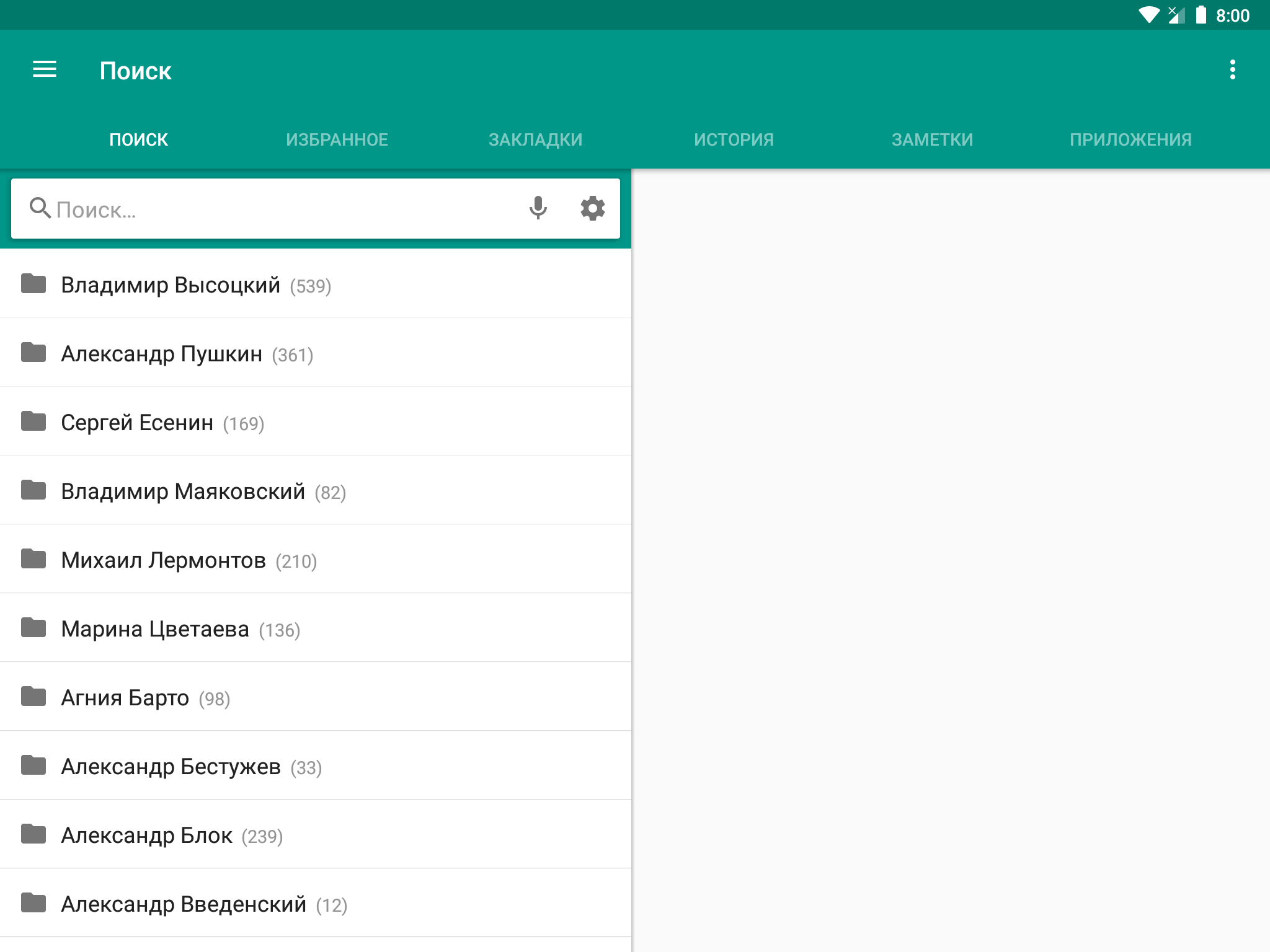Open Александр Пушкин folder entry
The width and height of the screenshot is (1270, 952).
pyautogui.click(x=316, y=353)
